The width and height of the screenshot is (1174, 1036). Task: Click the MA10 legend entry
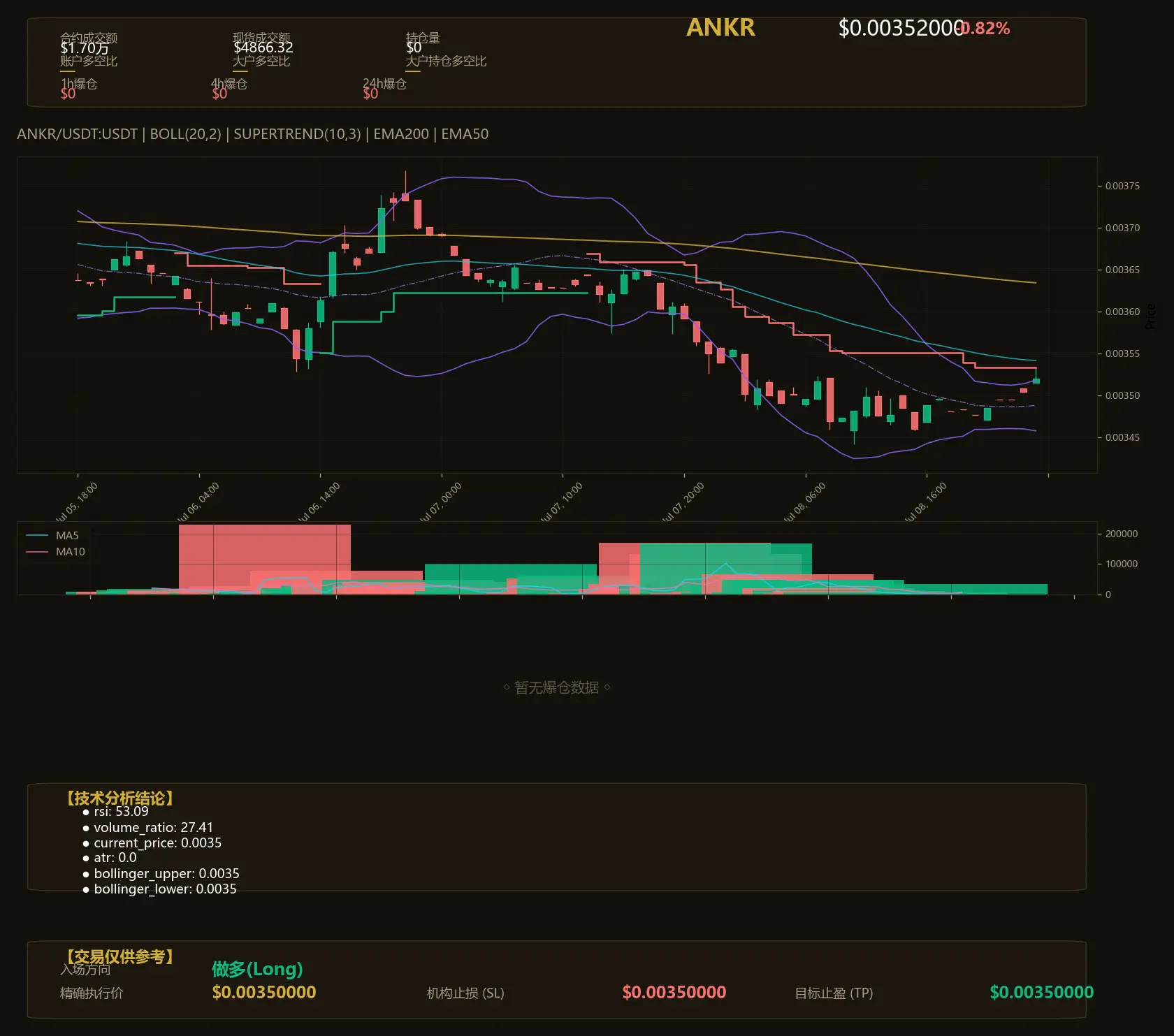tap(55, 552)
